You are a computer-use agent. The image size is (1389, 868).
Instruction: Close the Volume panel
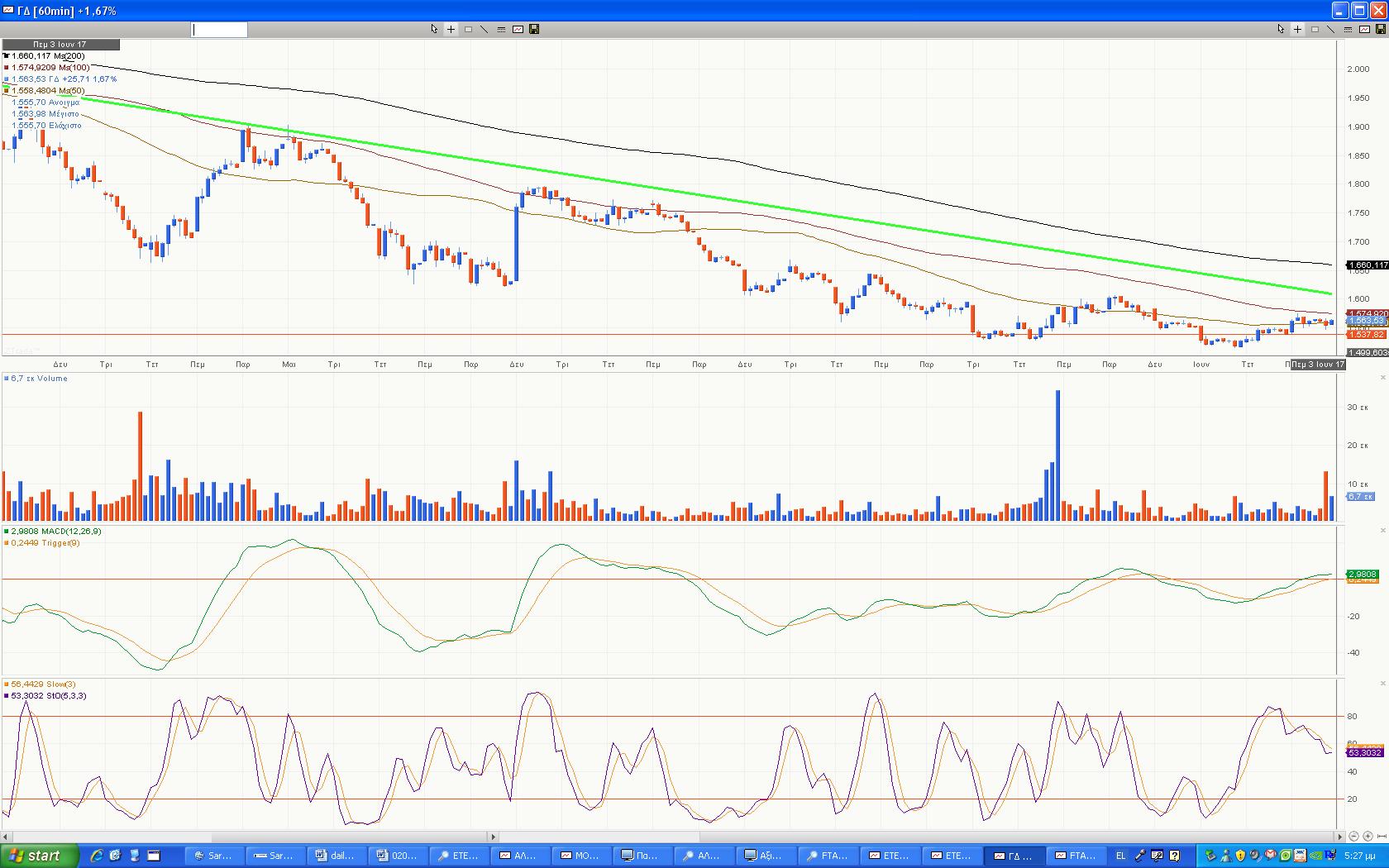click(x=1384, y=378)
